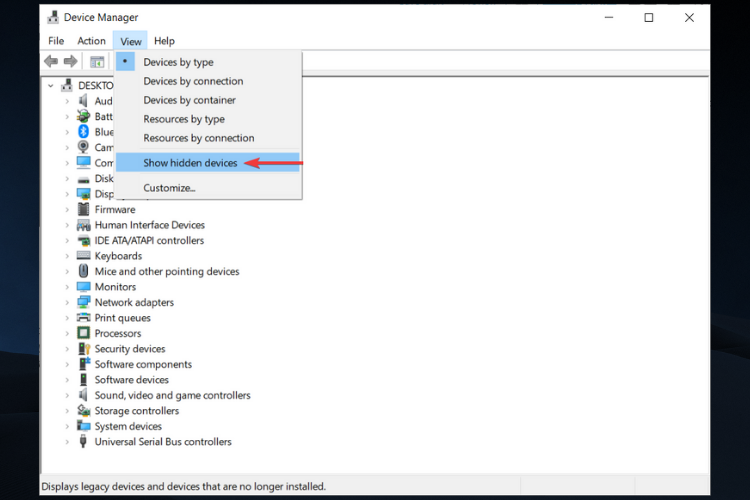Select the Security devices label

[130, 349]
